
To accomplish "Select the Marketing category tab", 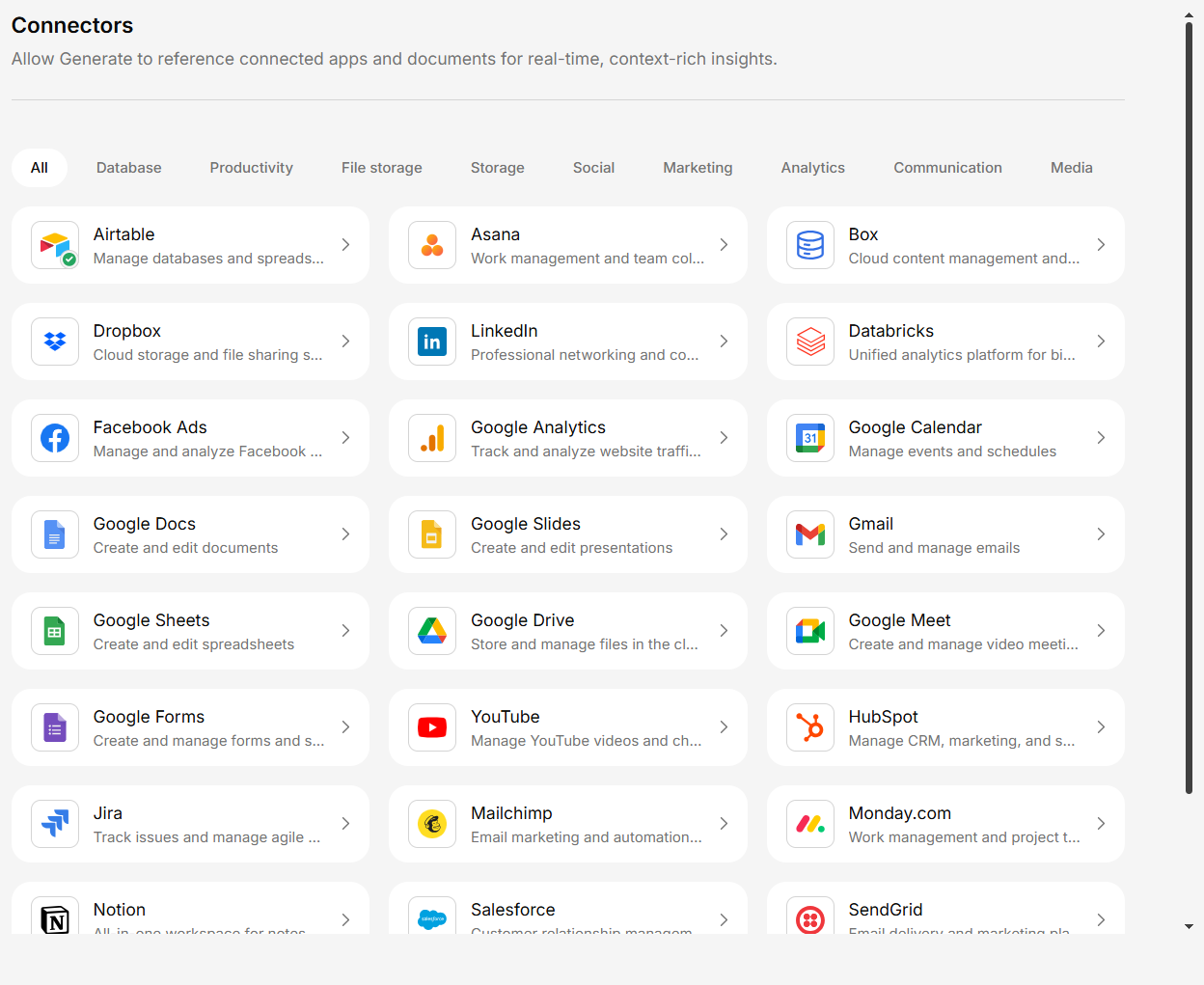I will pyautogui.click(x=698, y=168).
